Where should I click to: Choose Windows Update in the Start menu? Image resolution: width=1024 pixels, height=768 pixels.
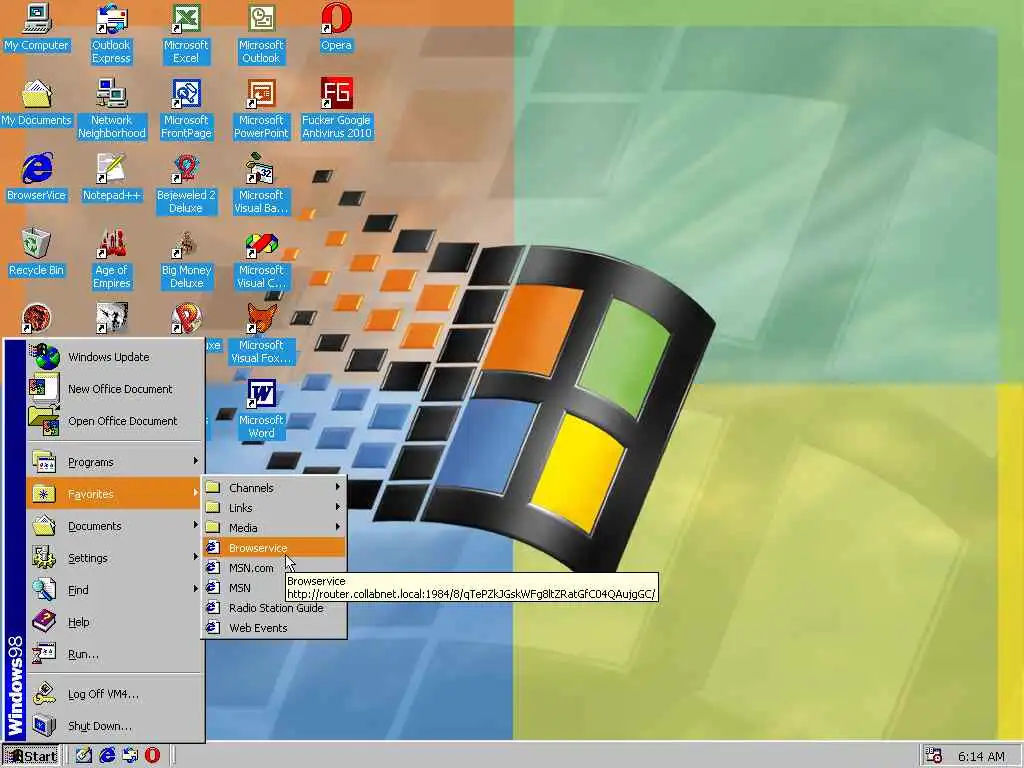tap(115, 357)
